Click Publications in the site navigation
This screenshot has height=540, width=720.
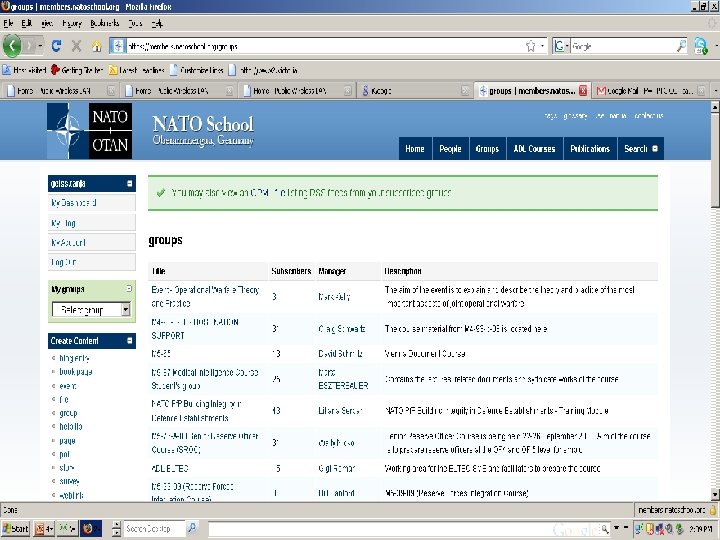tap(590, 148)
